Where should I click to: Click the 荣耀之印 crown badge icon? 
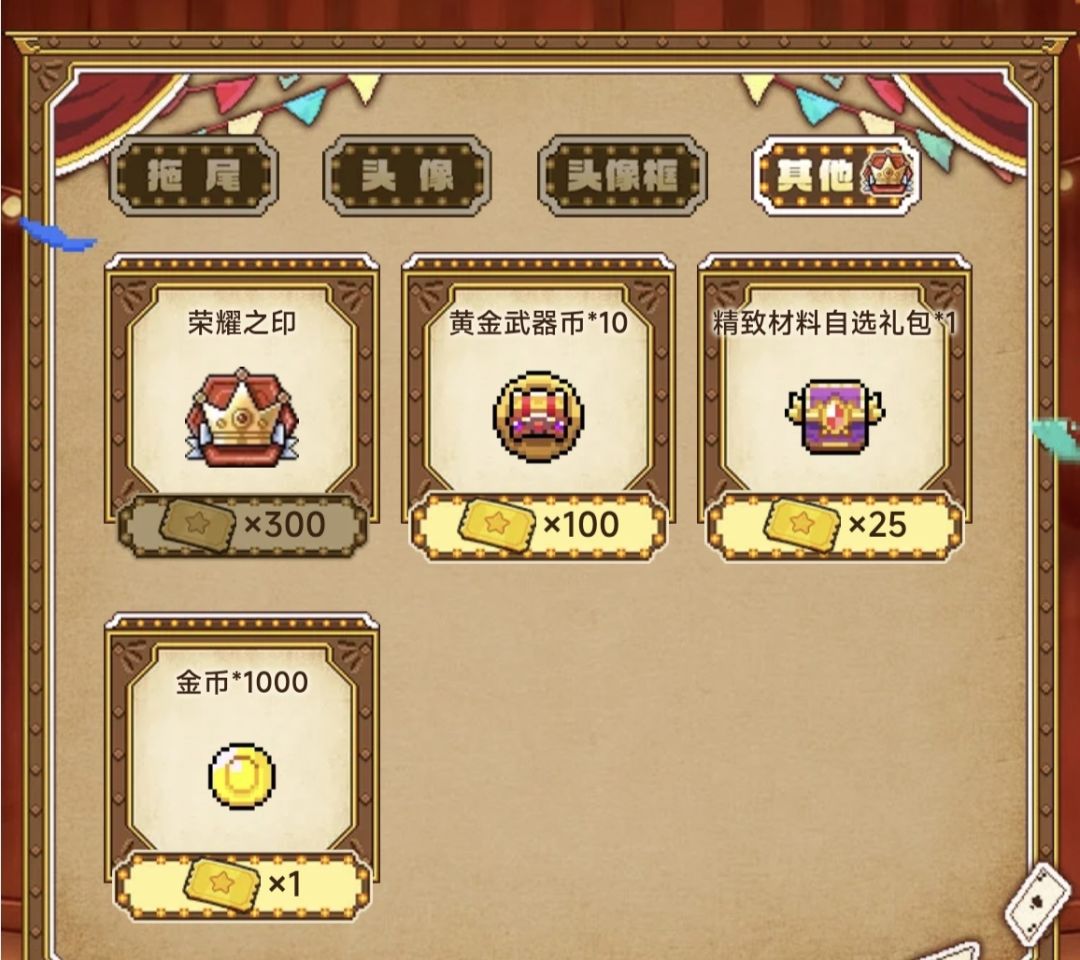pos(242,417)
